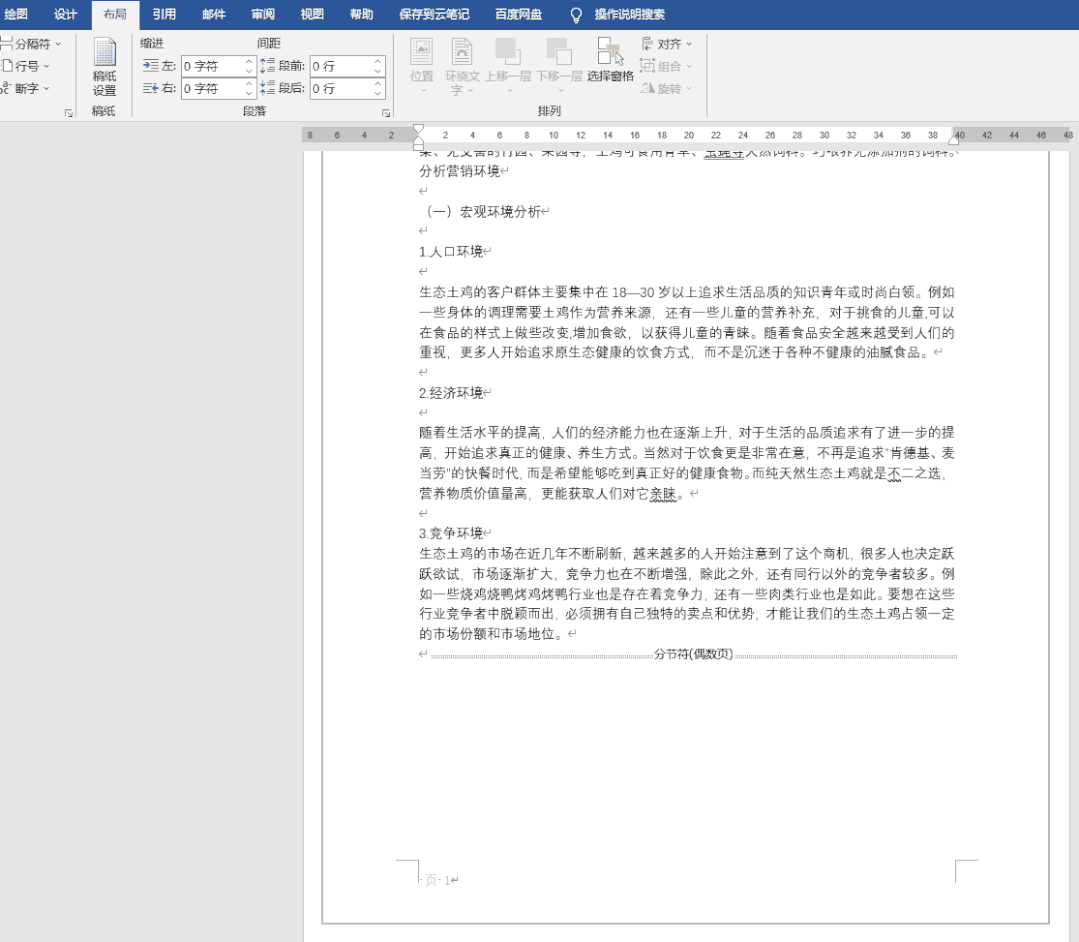Click the heading 1.人口环境
Image resolution: width=1079 pixels, height=942 pixels.
pyautogui.click(x=451, y=251)
